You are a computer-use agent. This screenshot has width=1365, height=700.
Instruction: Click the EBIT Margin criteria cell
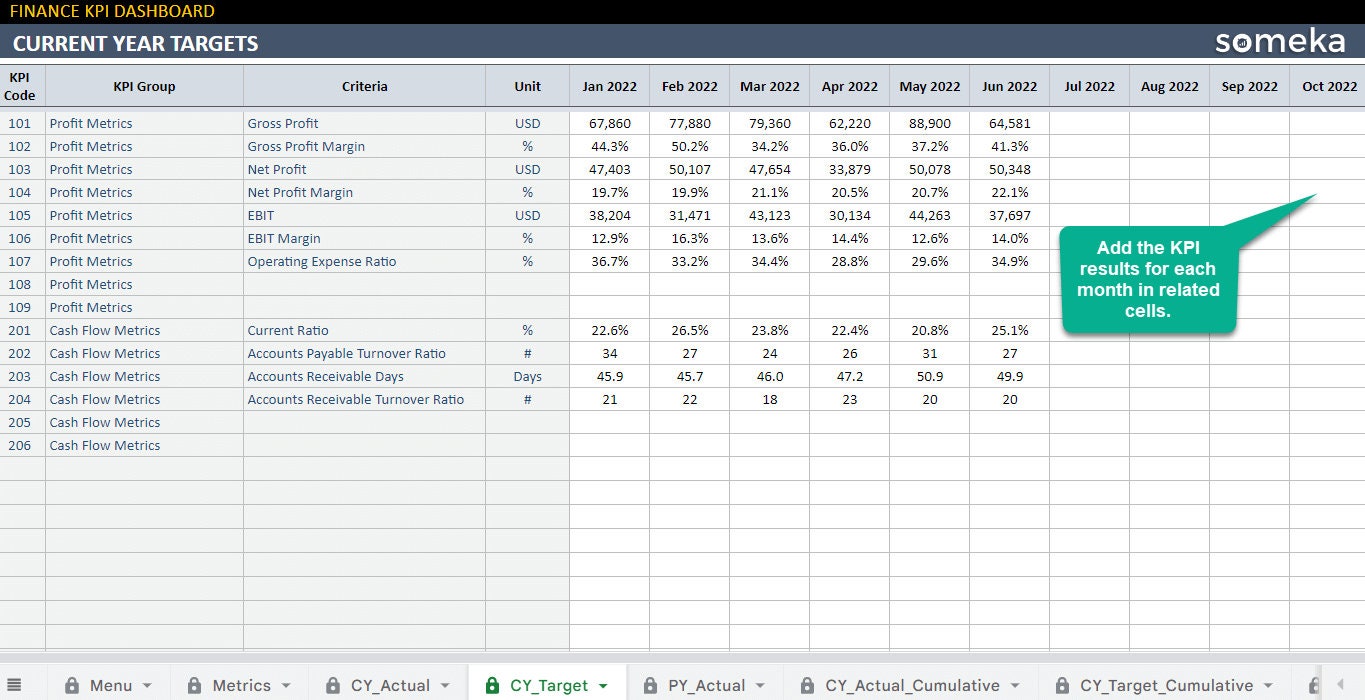coord(364,238)
